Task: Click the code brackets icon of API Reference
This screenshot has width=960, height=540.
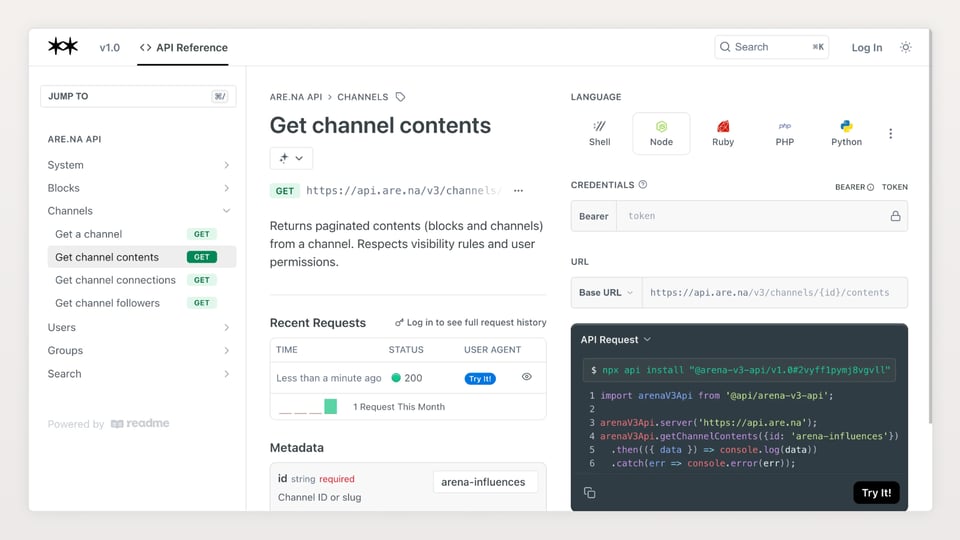Action: tap(145, 48)
